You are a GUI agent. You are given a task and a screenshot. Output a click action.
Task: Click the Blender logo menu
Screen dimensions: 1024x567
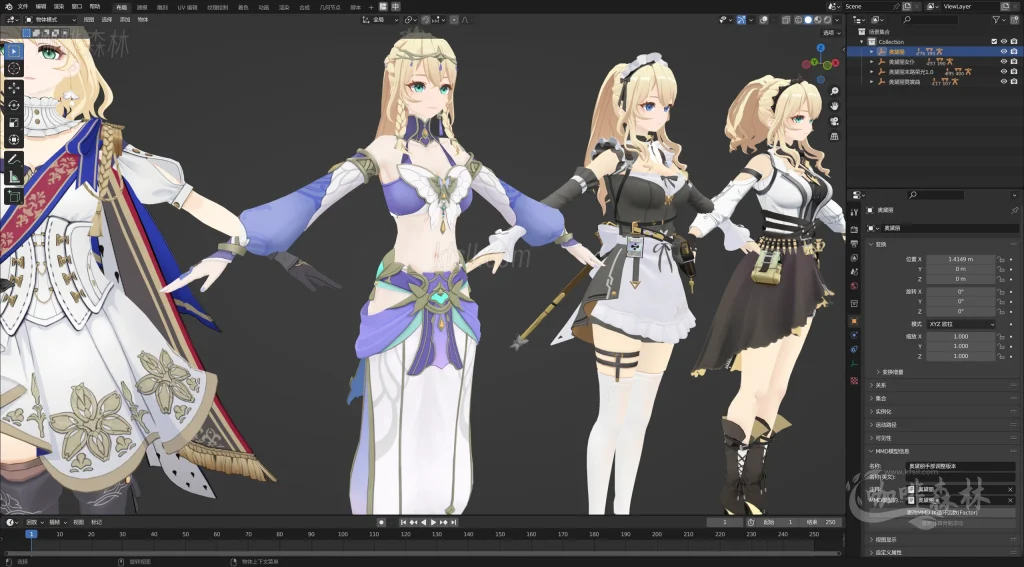pyautogui.click(x=8, y=7)
